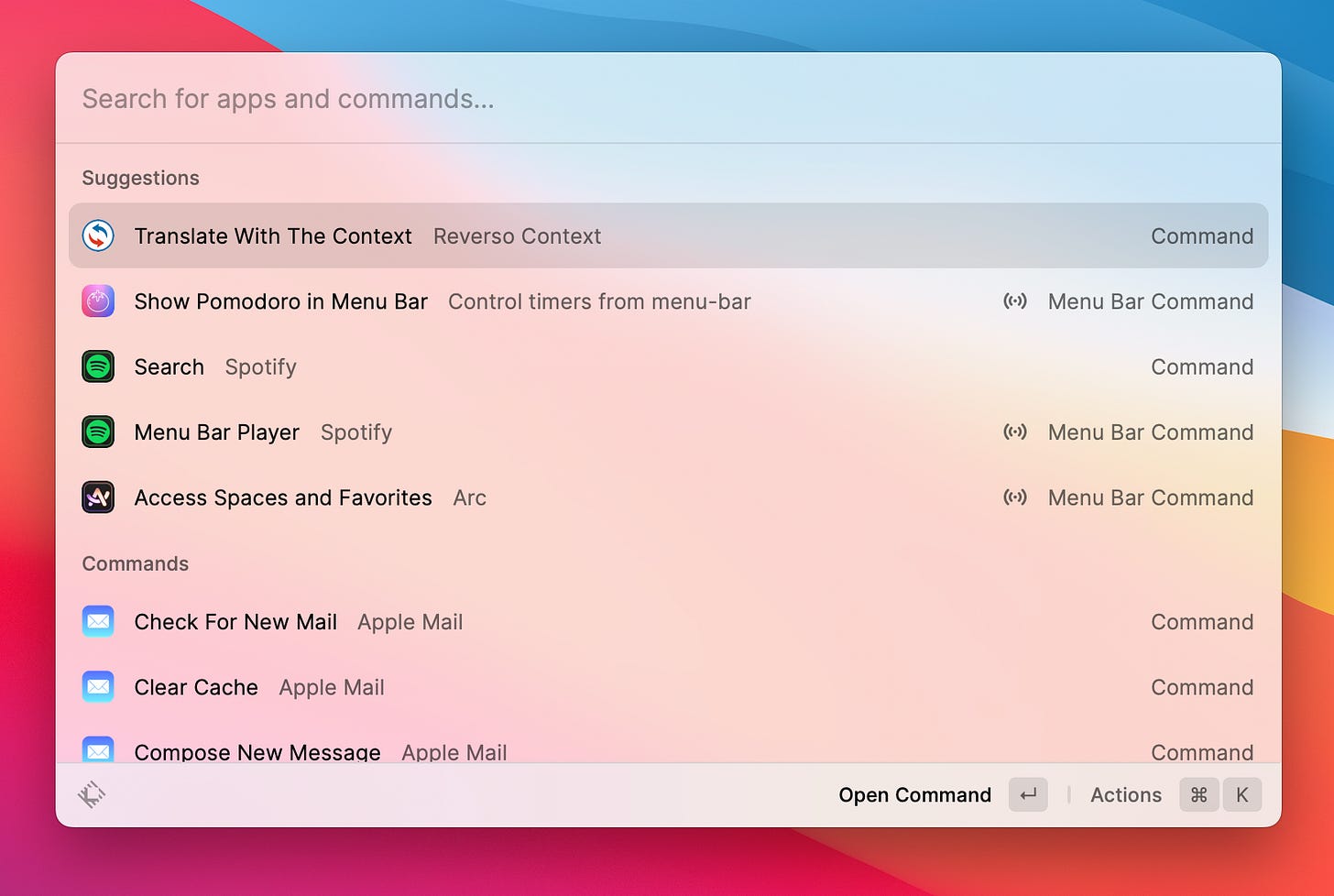Click Menu Bar Command label on Pomodoro row

(1151, 301)
